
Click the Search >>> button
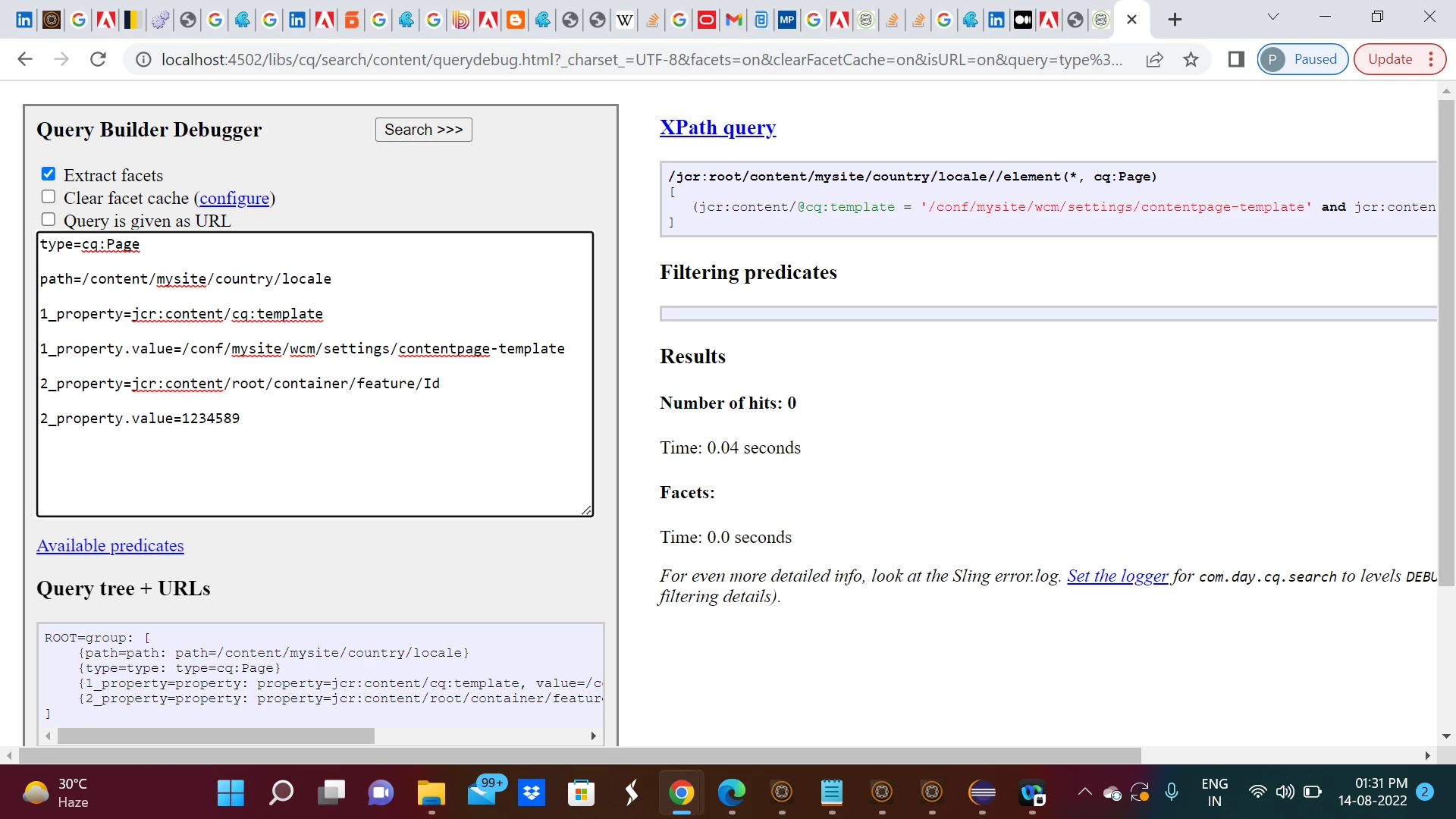click(x=423, y=130)
